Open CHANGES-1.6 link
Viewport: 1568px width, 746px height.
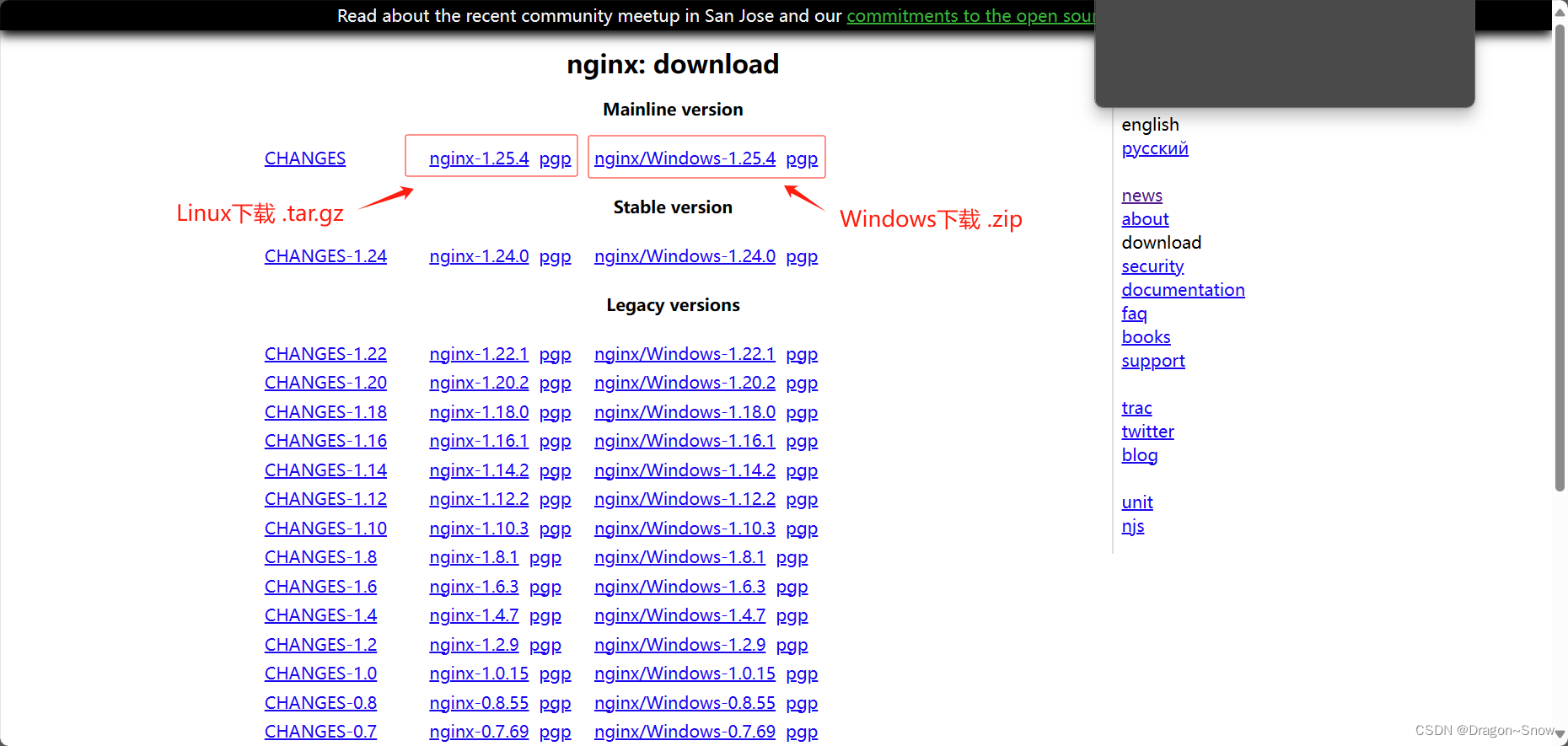(320, 587)
